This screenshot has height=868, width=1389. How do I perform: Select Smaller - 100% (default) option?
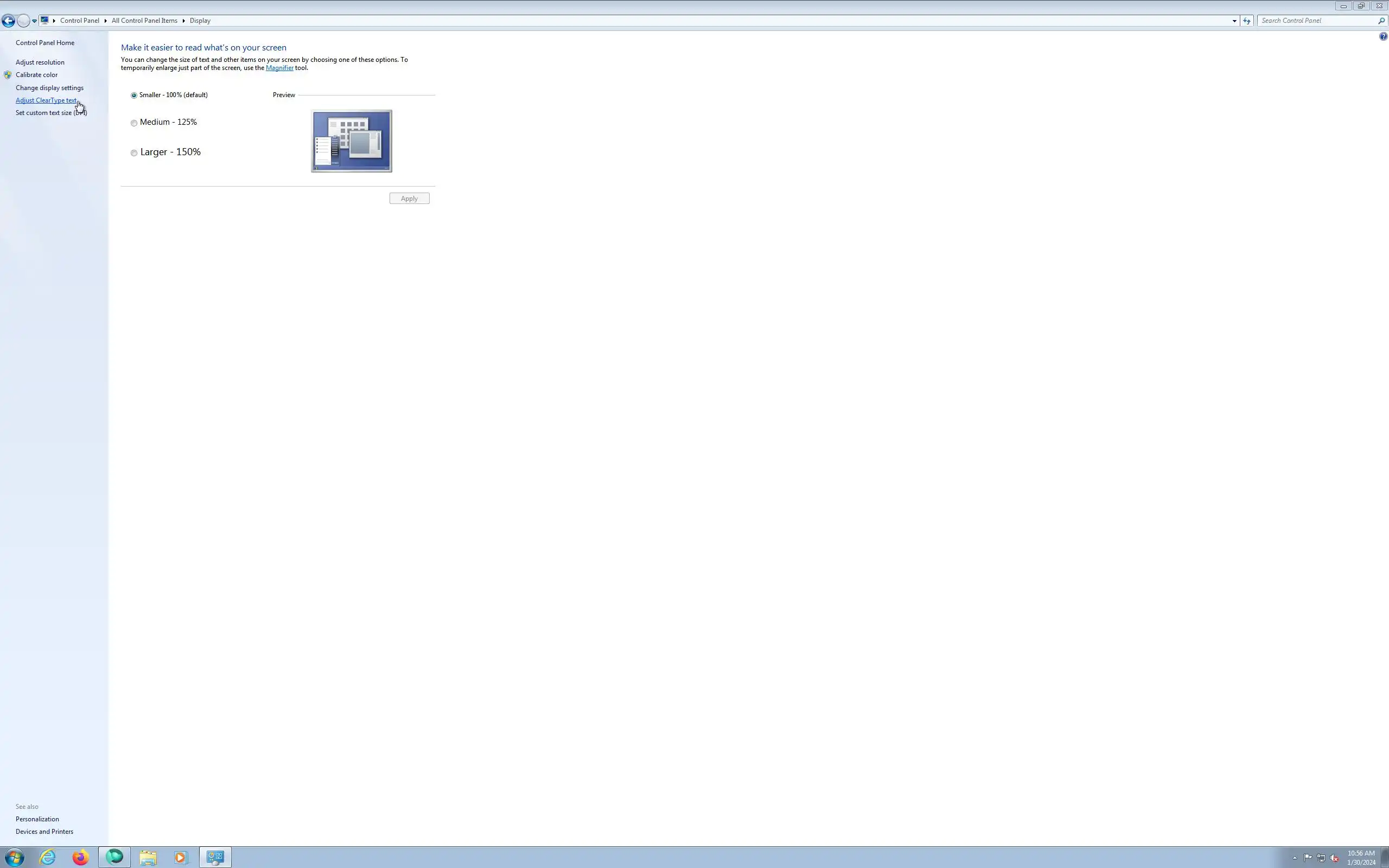133,95
